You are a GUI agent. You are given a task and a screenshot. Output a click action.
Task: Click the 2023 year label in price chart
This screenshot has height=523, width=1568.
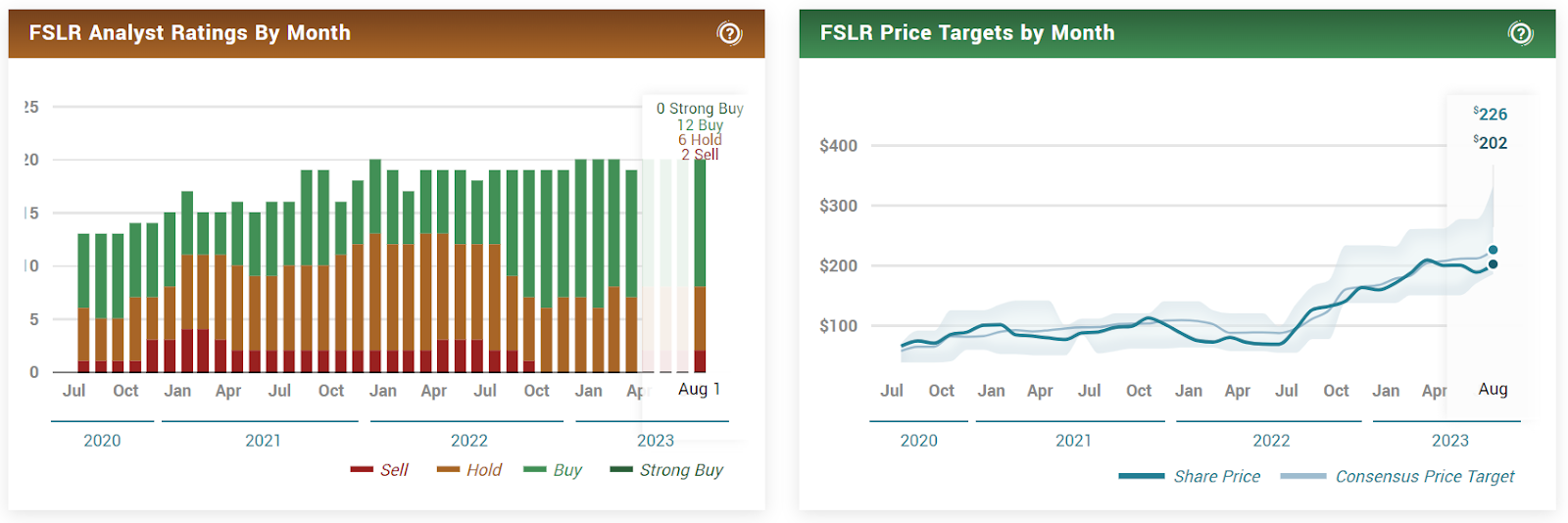1449,441
